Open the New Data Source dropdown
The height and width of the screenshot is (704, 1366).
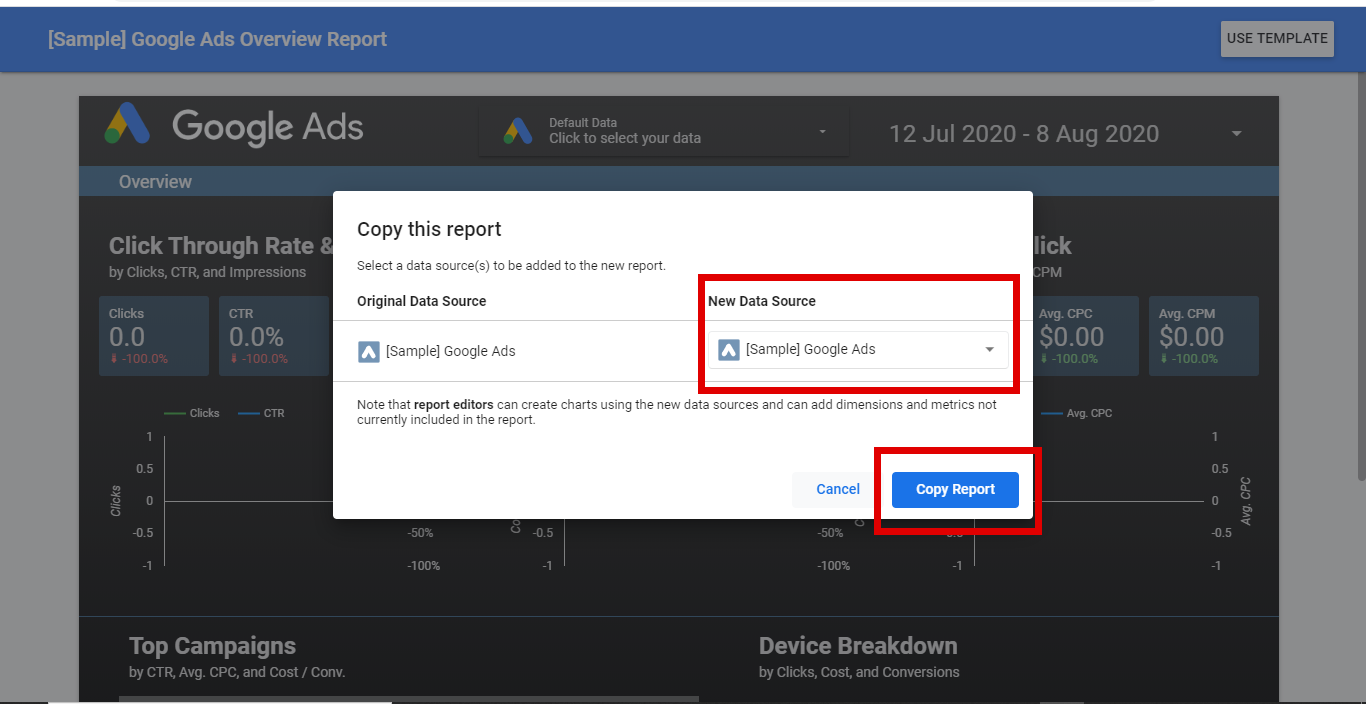[859, 349]
